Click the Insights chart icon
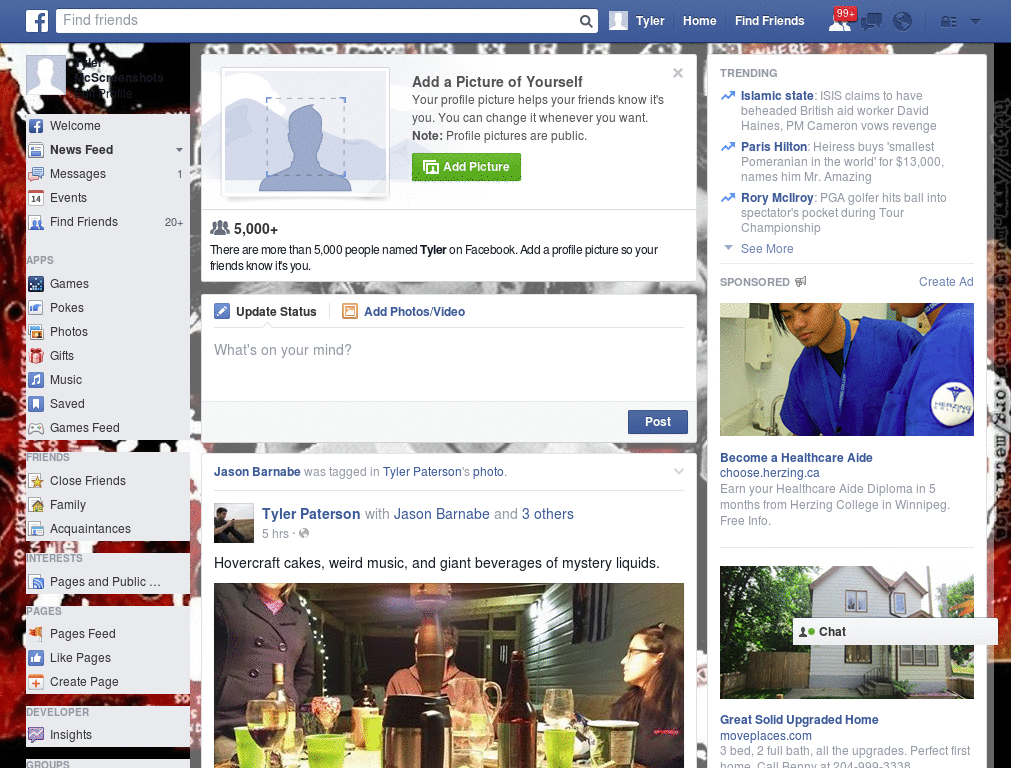This screenshot has width=1024, height=768. (x=36, y=735)
